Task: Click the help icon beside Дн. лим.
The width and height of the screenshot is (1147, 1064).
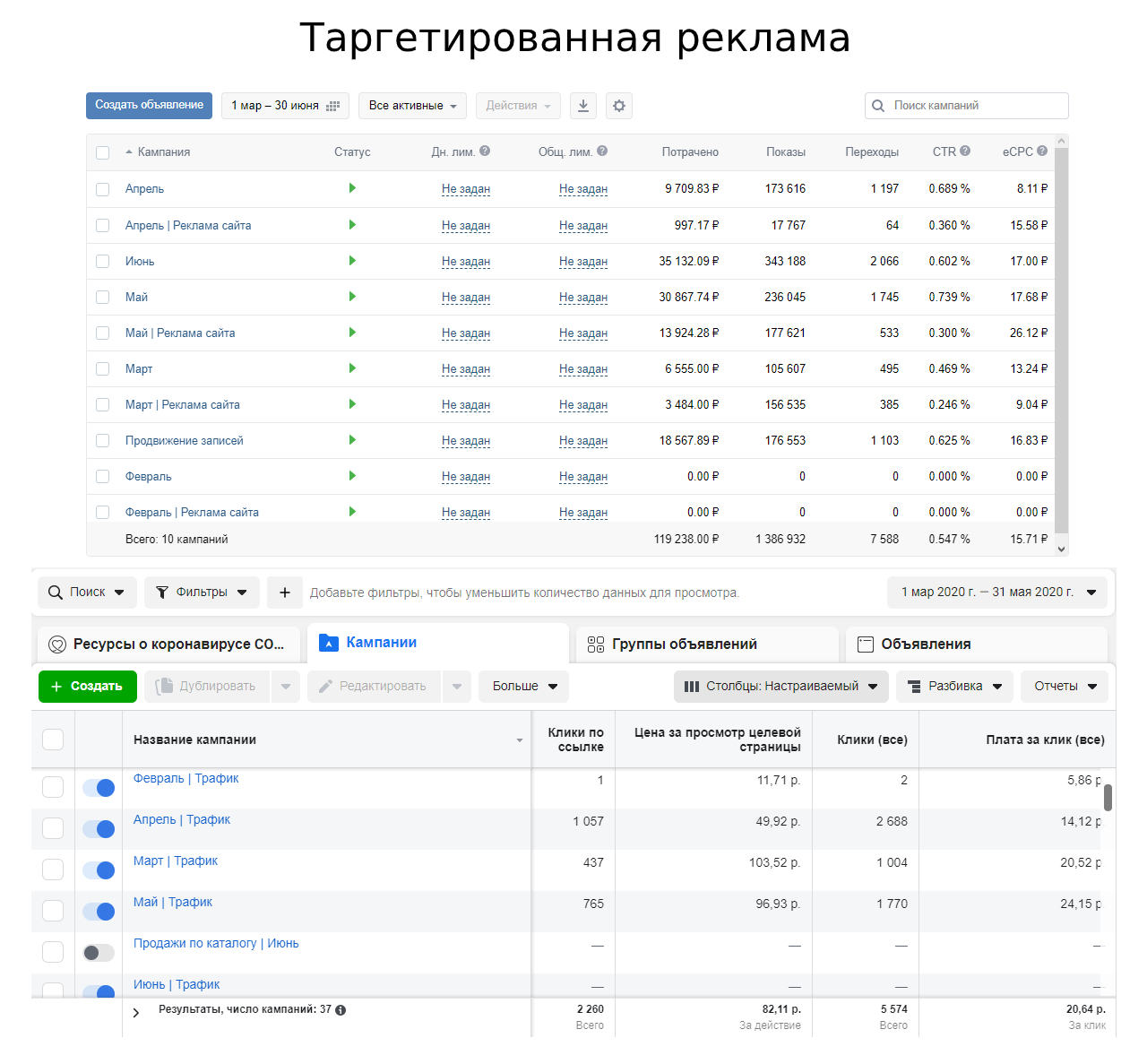Action: (x=485, y=151)
